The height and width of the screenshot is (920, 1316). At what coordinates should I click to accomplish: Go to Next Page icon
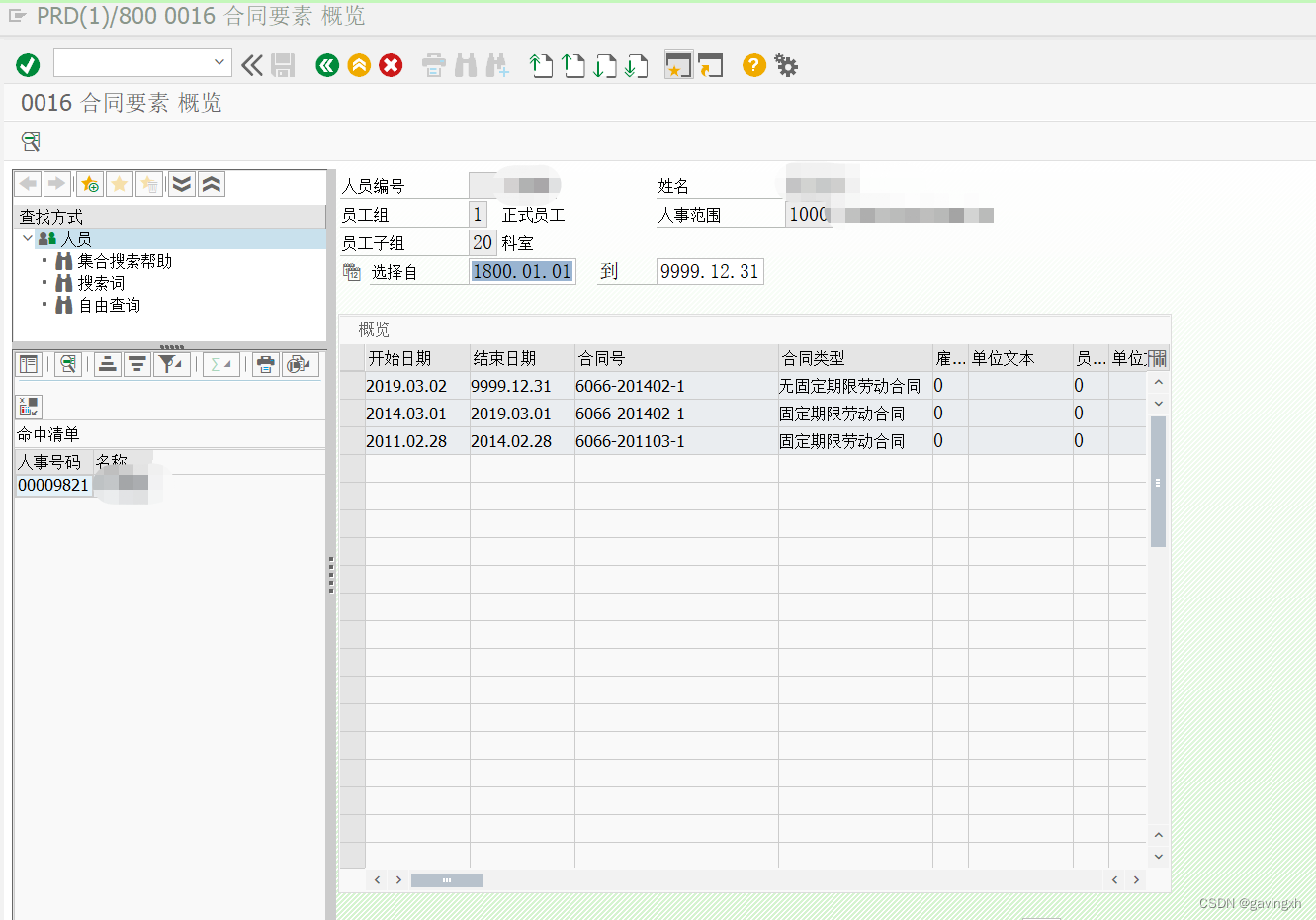click(x=605, y=65)
